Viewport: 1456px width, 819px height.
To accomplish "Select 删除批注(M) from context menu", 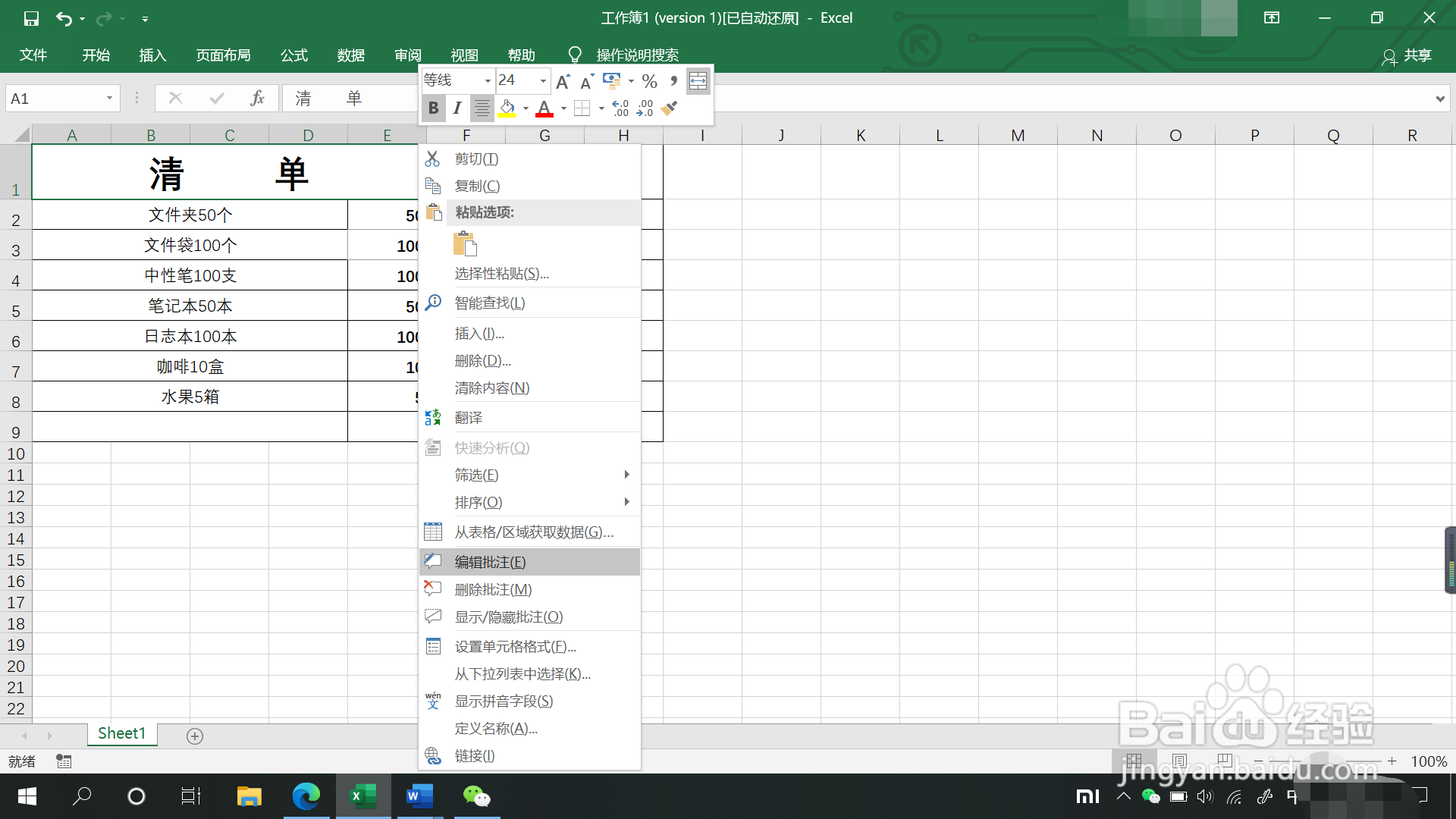I will click(x=493, y=589).
